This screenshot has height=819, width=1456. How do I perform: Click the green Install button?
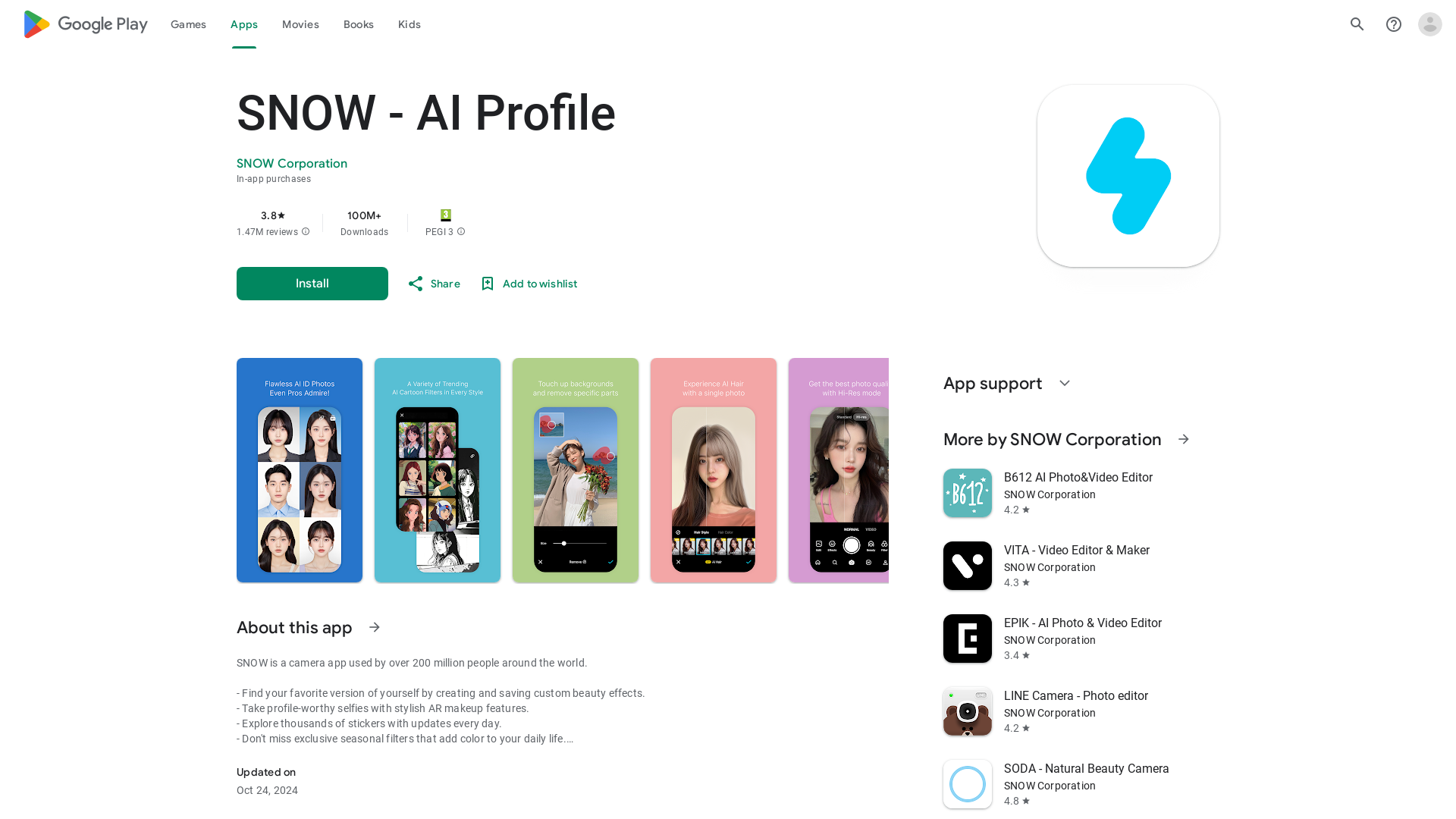pyautogui.click(x=312, y=284)
